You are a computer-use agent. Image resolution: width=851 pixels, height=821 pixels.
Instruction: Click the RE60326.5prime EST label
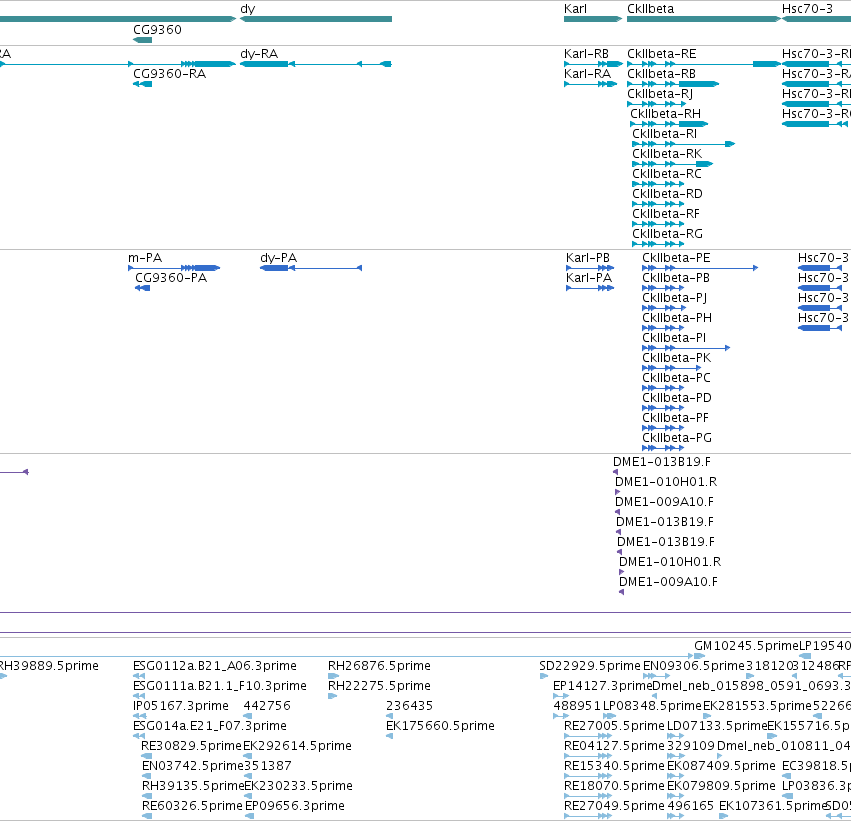point(192,806)
